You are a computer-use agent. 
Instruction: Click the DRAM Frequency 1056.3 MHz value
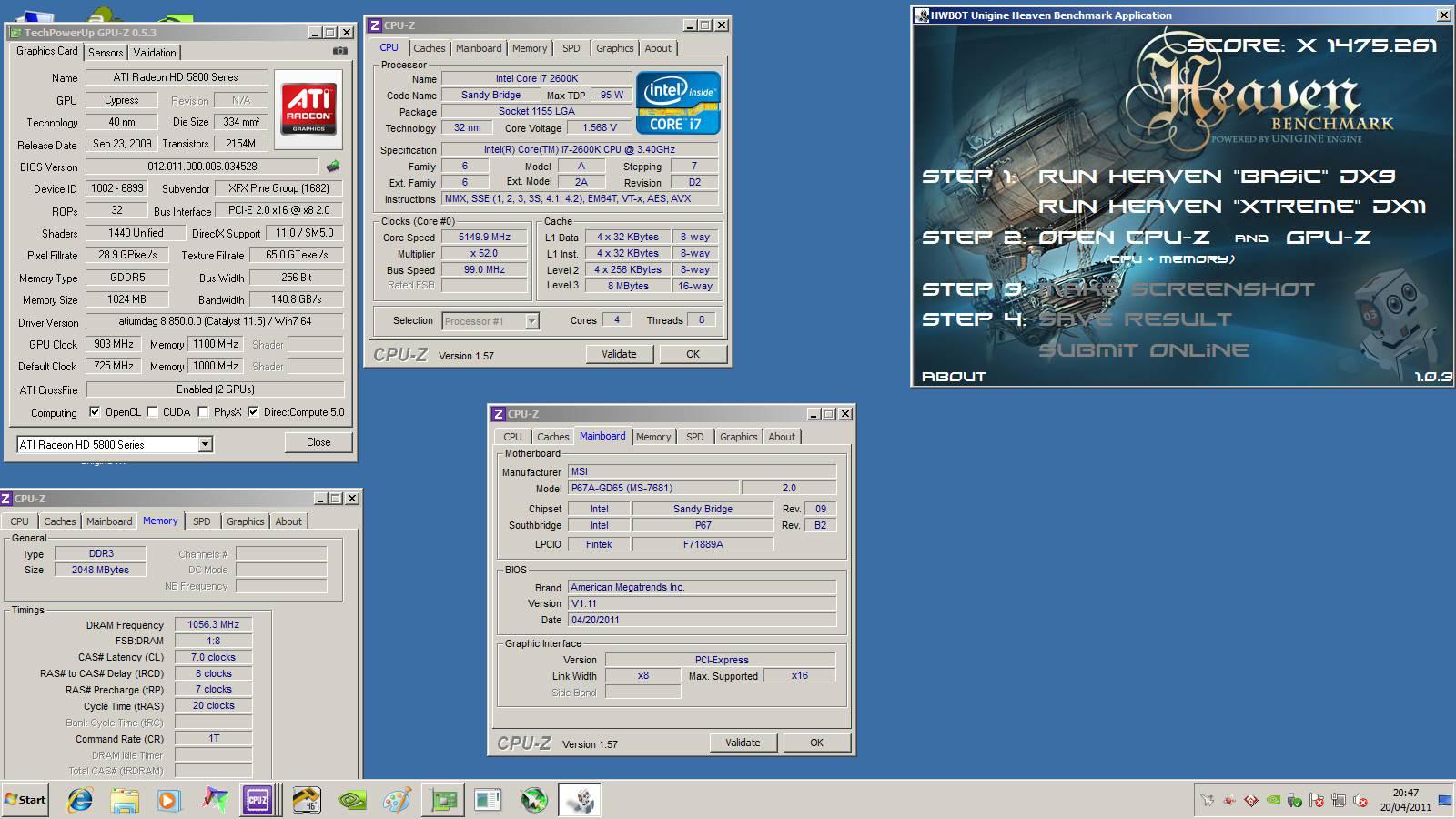(x=213, y=624)
